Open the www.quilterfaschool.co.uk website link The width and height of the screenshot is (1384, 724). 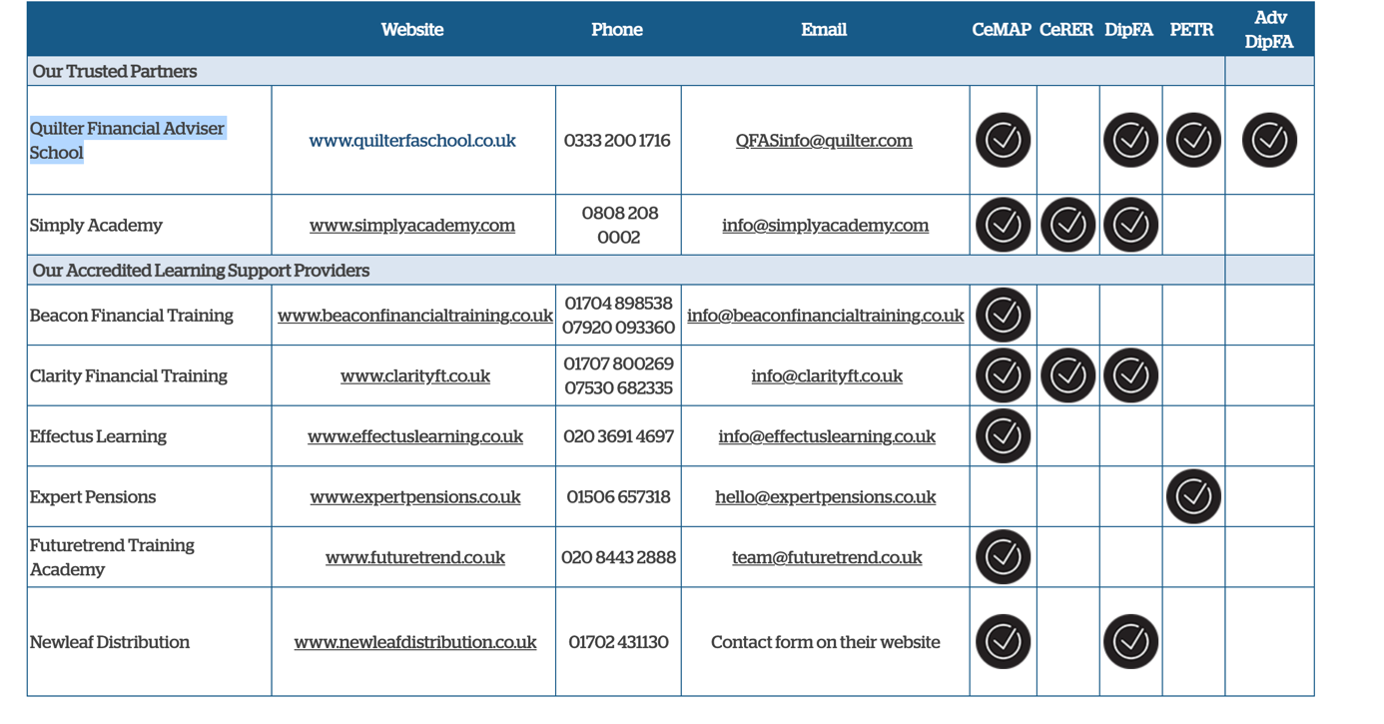pyautogui.click(x=412, y=141)
